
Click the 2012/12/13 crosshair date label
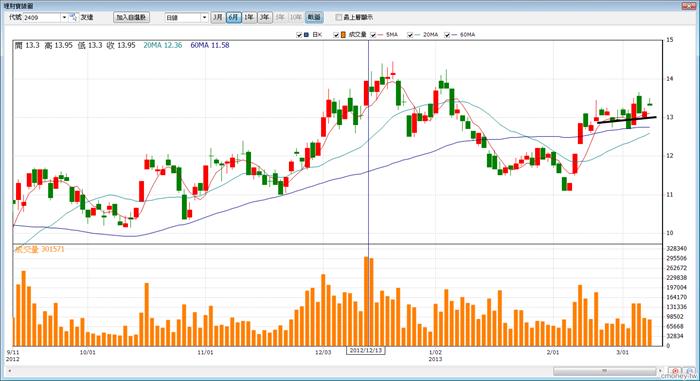pos(366,350)
